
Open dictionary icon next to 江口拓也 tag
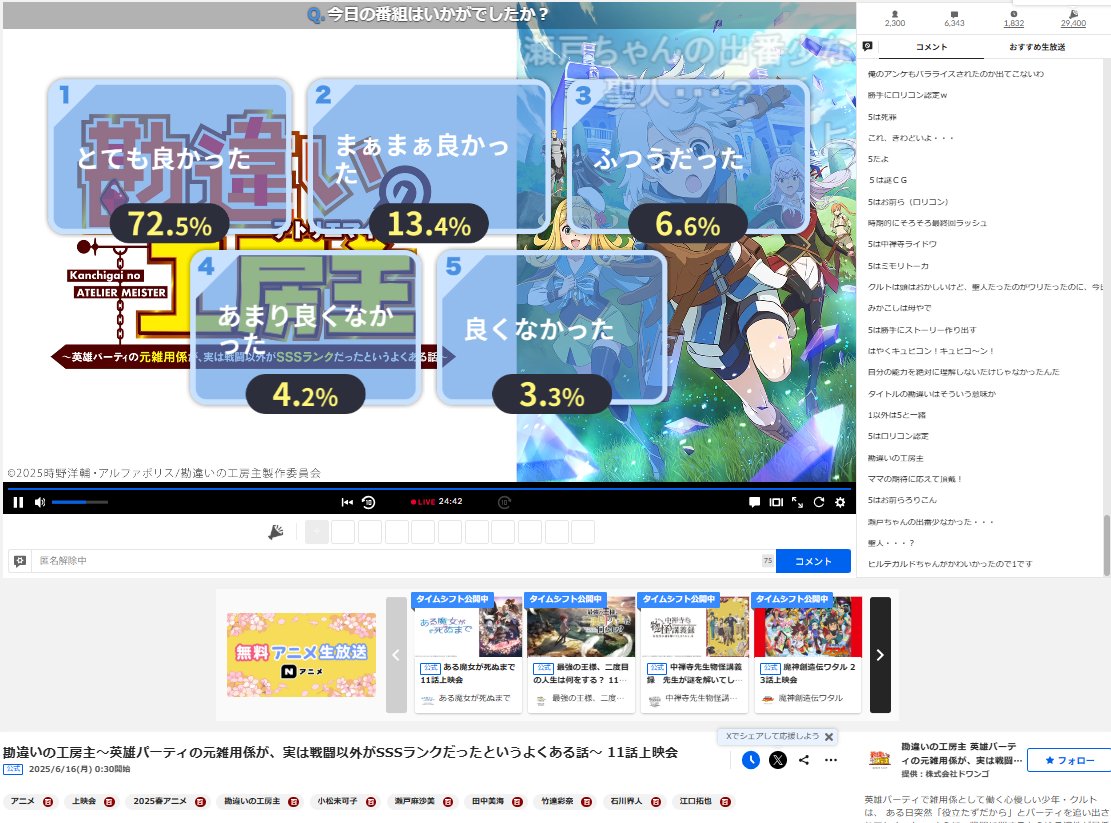click(x=725, y=802)
